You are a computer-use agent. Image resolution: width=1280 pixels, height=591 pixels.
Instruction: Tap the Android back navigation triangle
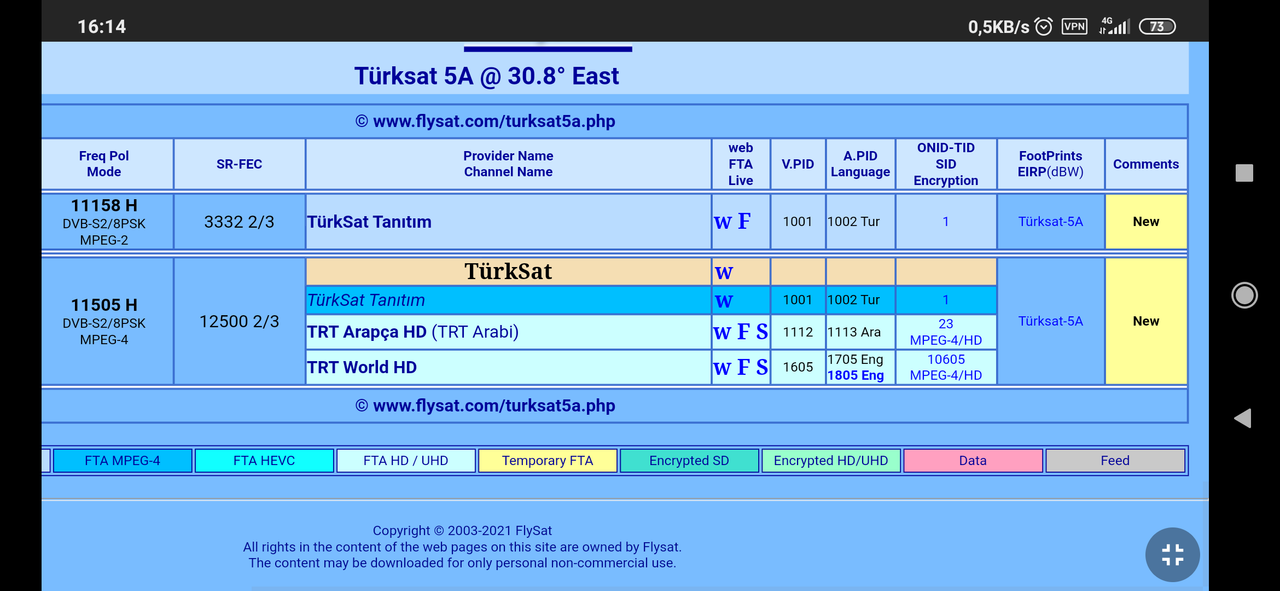(1243, 418)
